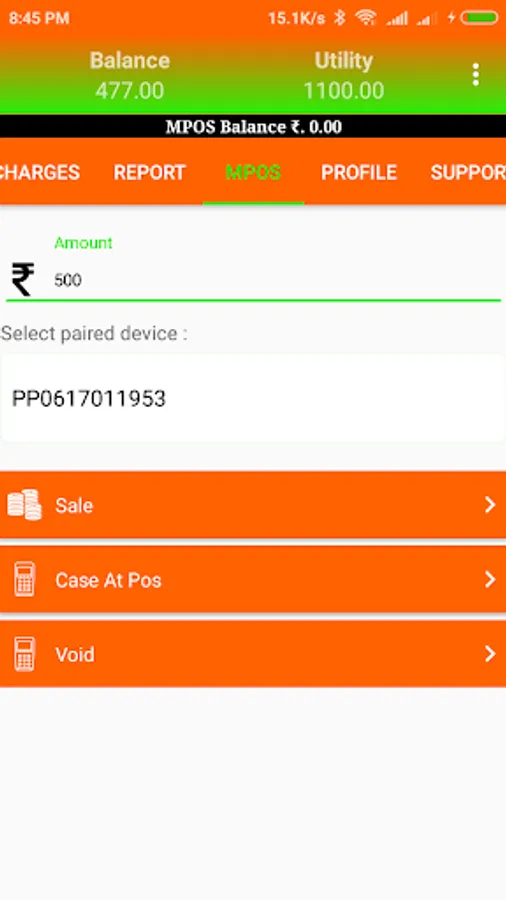
Task: Expand the Case At Pos chevron arrow
Action: point(489,579)
